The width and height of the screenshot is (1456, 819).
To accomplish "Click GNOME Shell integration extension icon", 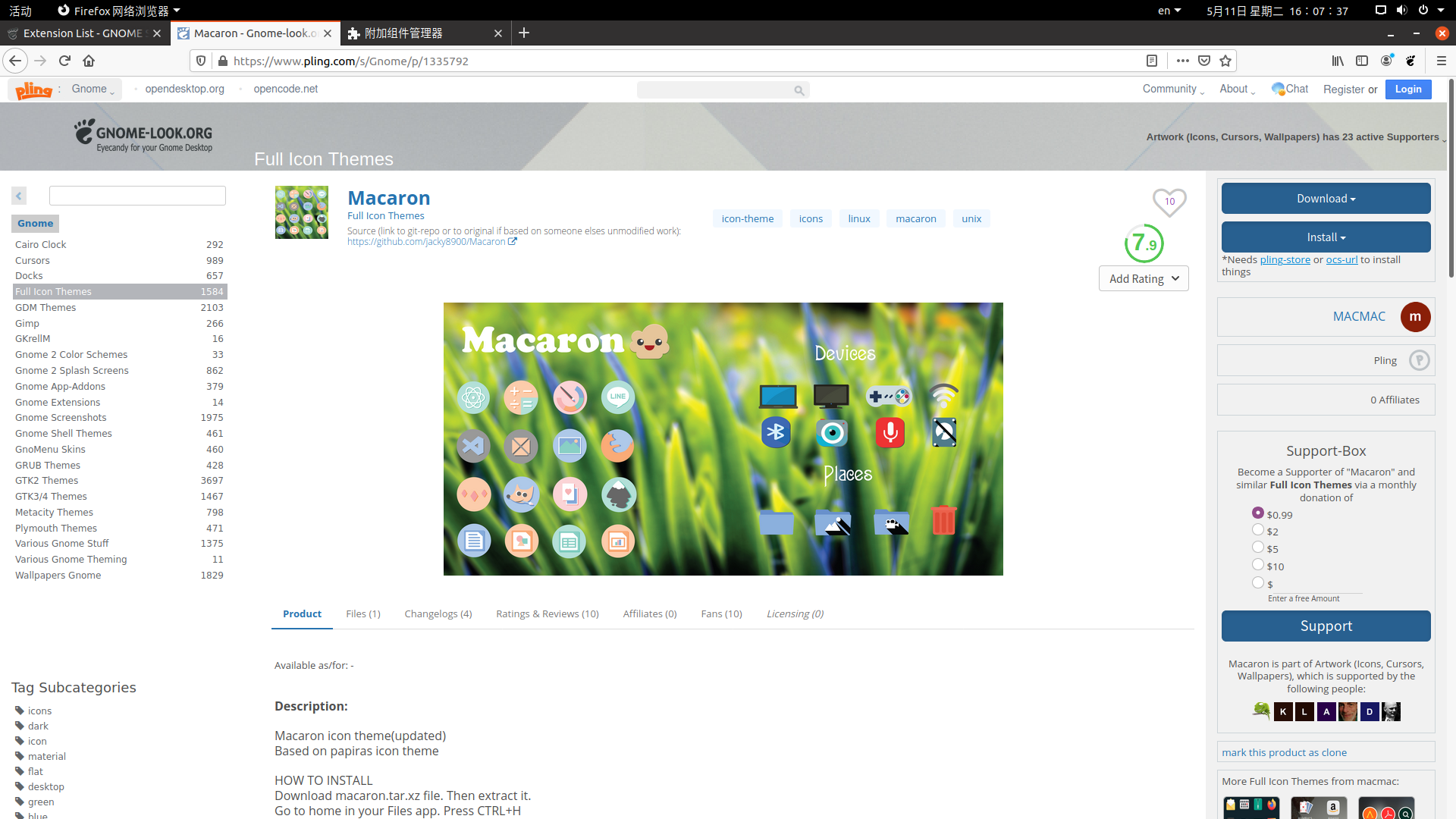I will 1411,61.
